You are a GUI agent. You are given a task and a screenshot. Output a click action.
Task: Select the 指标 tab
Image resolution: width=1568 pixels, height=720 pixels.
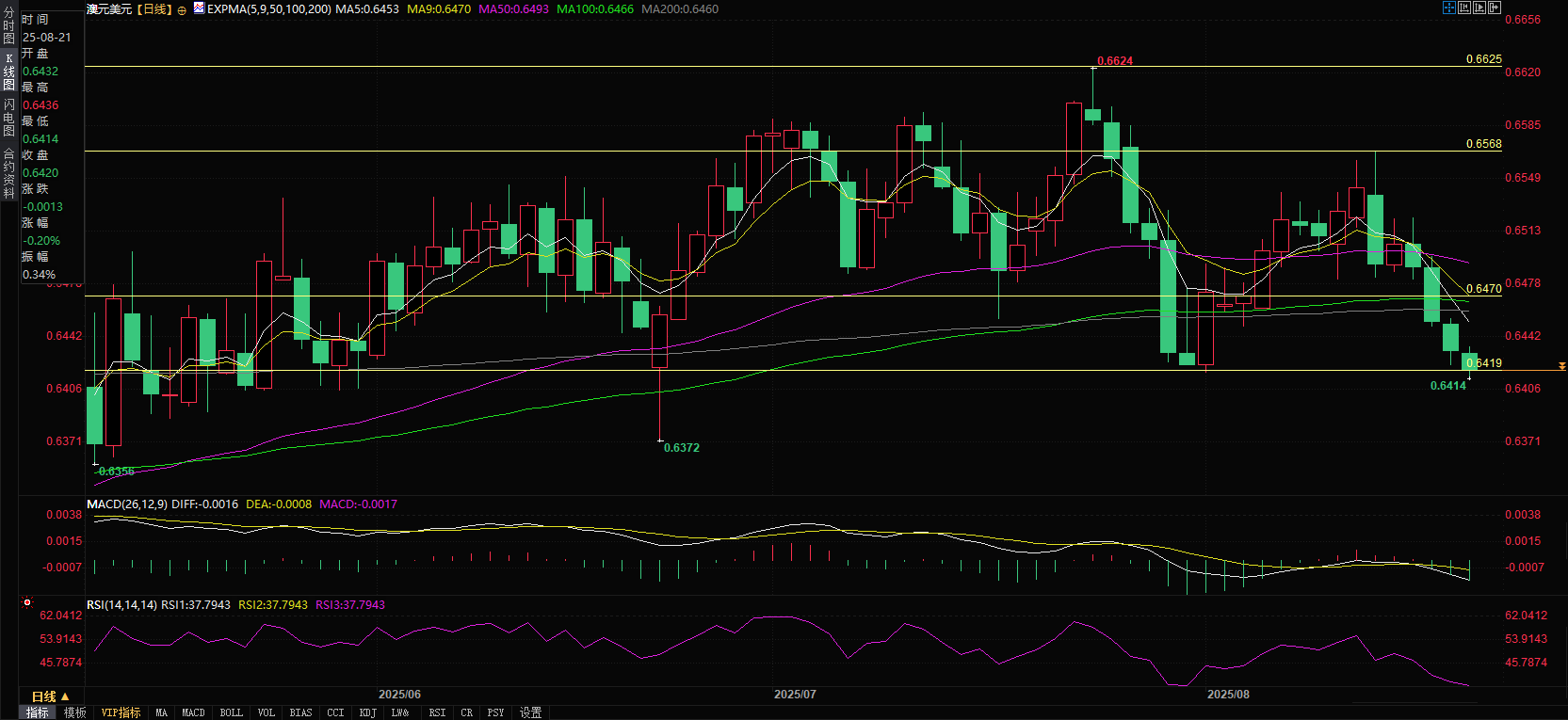coord(37,712)
